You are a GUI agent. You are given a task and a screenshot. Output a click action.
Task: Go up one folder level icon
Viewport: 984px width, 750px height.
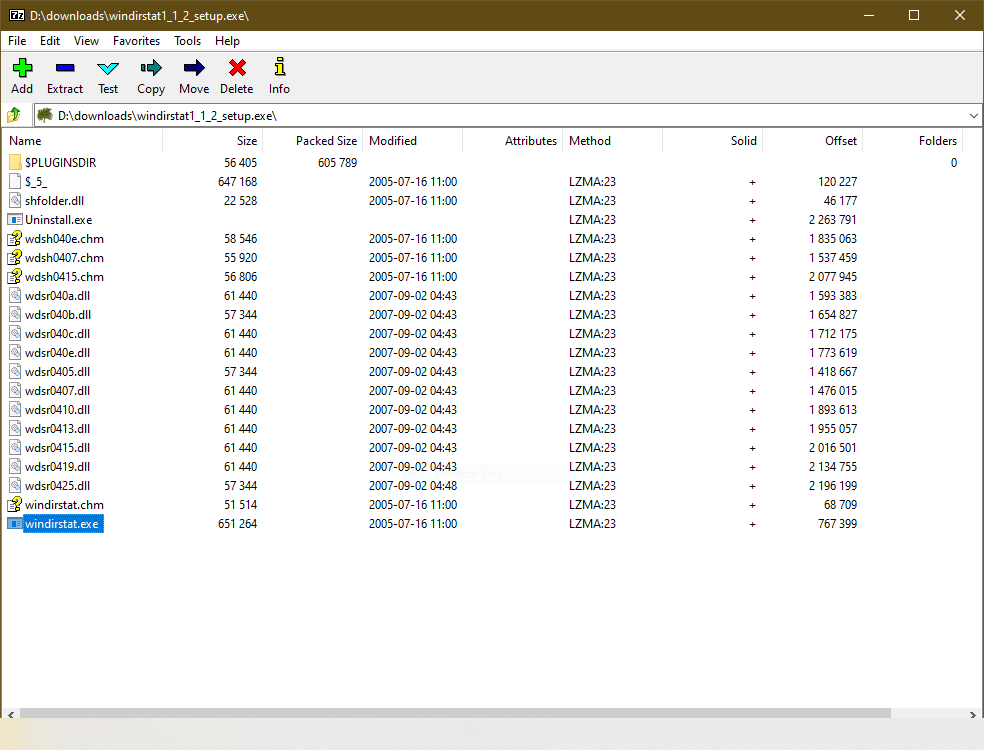point(14,115)
